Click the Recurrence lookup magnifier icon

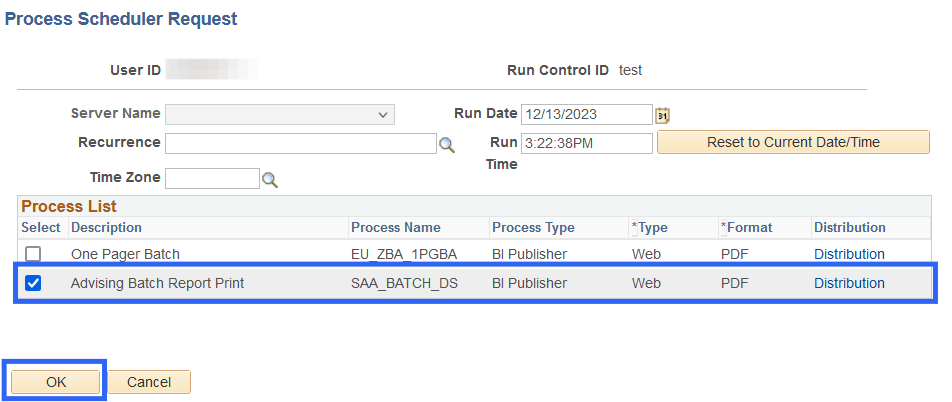(x=447, y=145)
